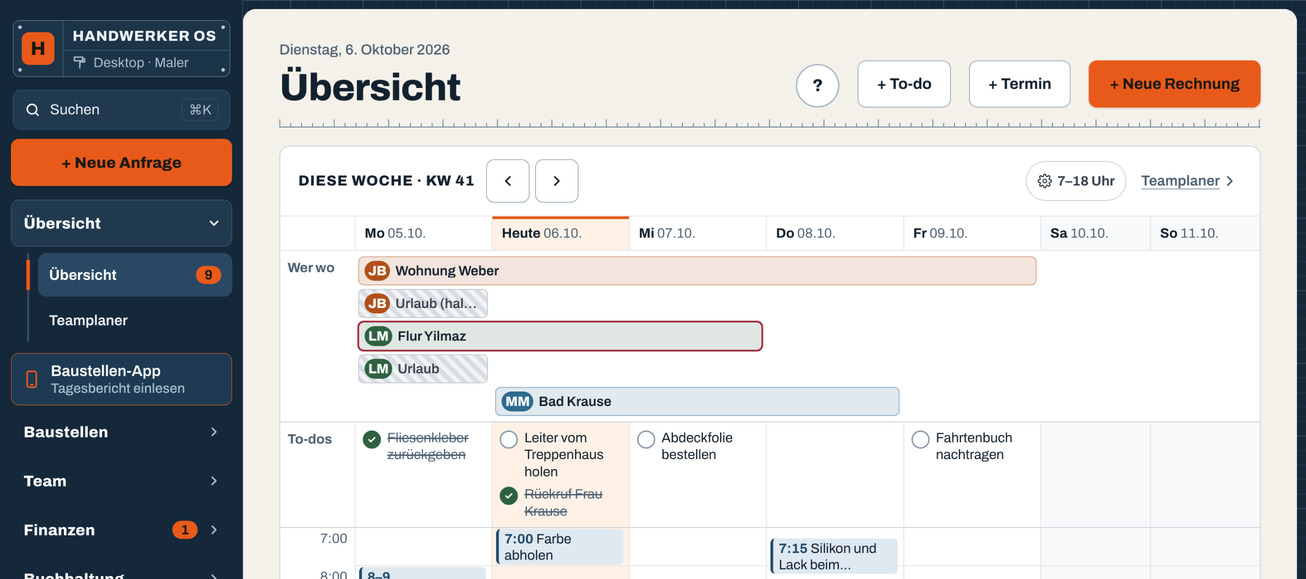Select the Mi 07.10. column header
Screen dimensions: 1306x579
click(x=697, y=233)
